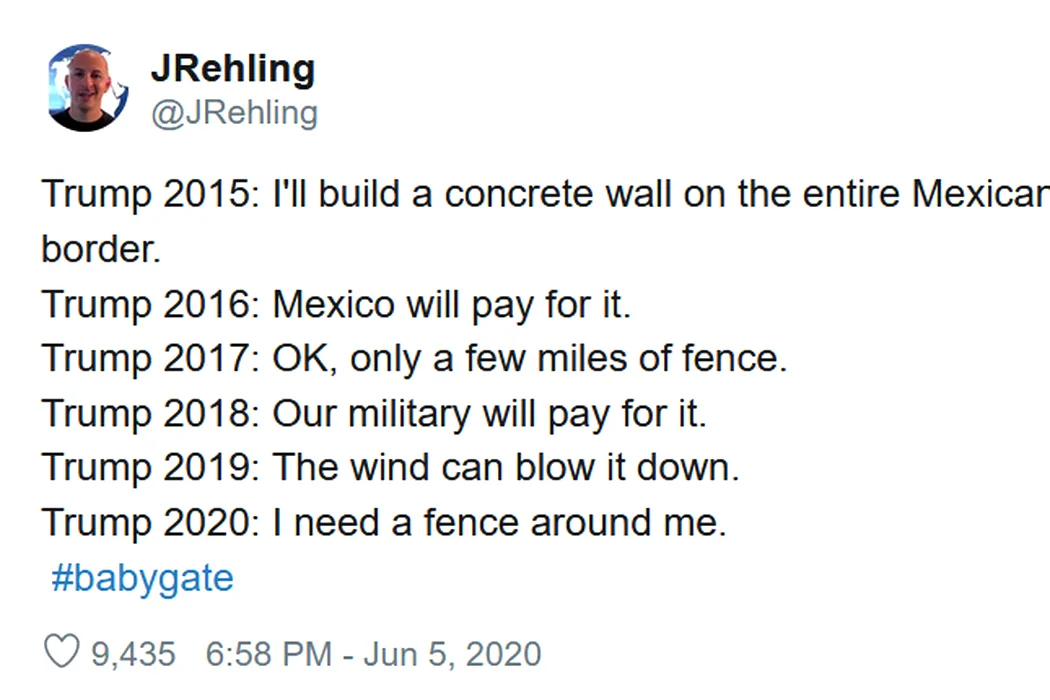Click the bold JRehling display name
Viewport: 1050px width, 700px height.
point(233,68)
